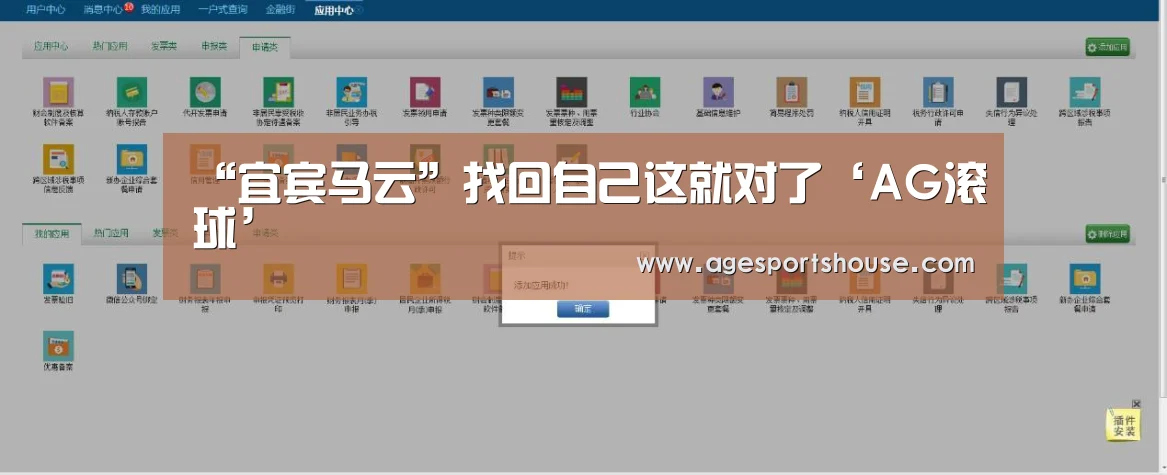Open 简易程序处罚 app icon
Image resolution: width=1167 pixels, height=475 pixels.
pyautogui.click(x=791, y=92)
